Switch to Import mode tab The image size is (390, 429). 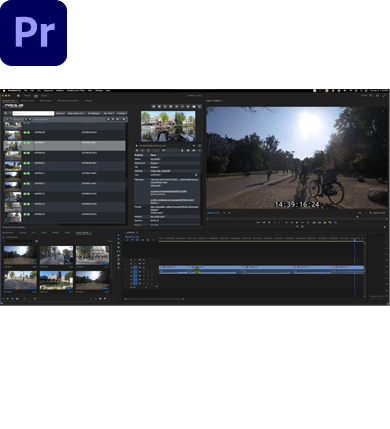(x=27, y=96)
